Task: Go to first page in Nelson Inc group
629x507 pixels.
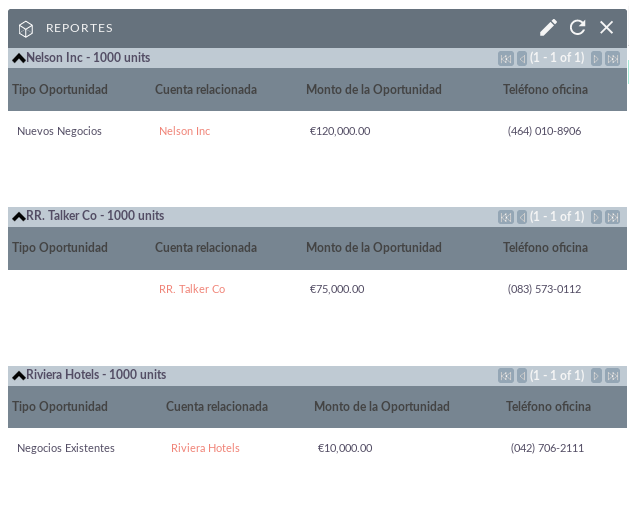Action: point(505,59)
